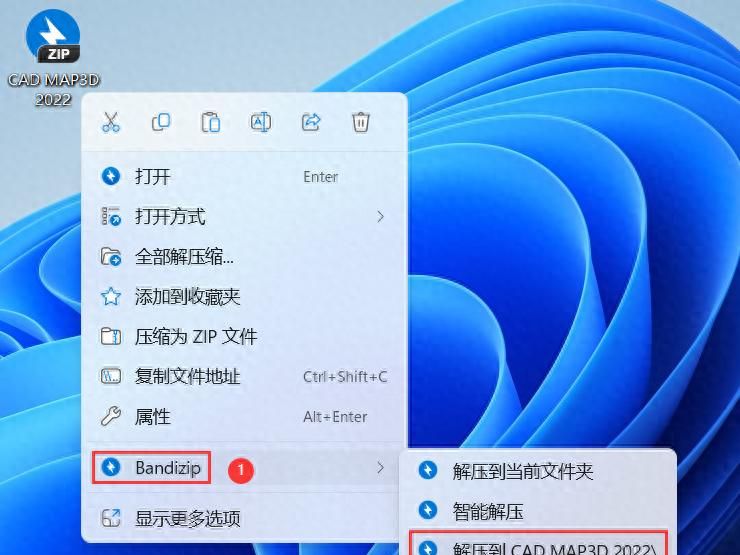Click the list icon beside 打开方式
Viewport: 740px width, 555px height.
tap(111, 217)
